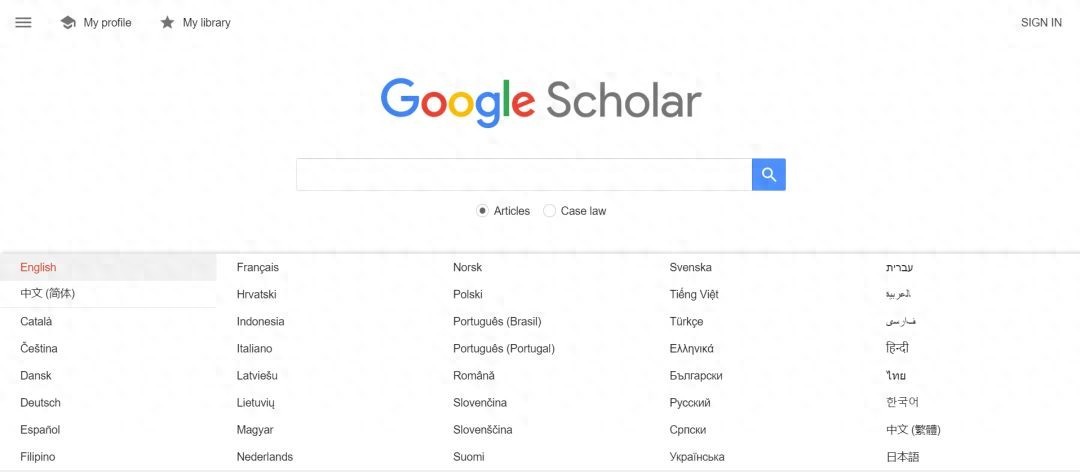Choose Français from the language list
Image resolution: width=1080 pixels, height=472 pixels.
[258, 267]
